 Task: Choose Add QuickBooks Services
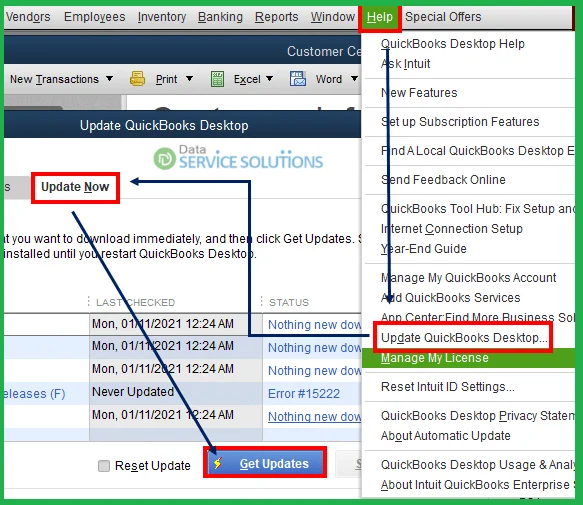click(x=450, y=298)
